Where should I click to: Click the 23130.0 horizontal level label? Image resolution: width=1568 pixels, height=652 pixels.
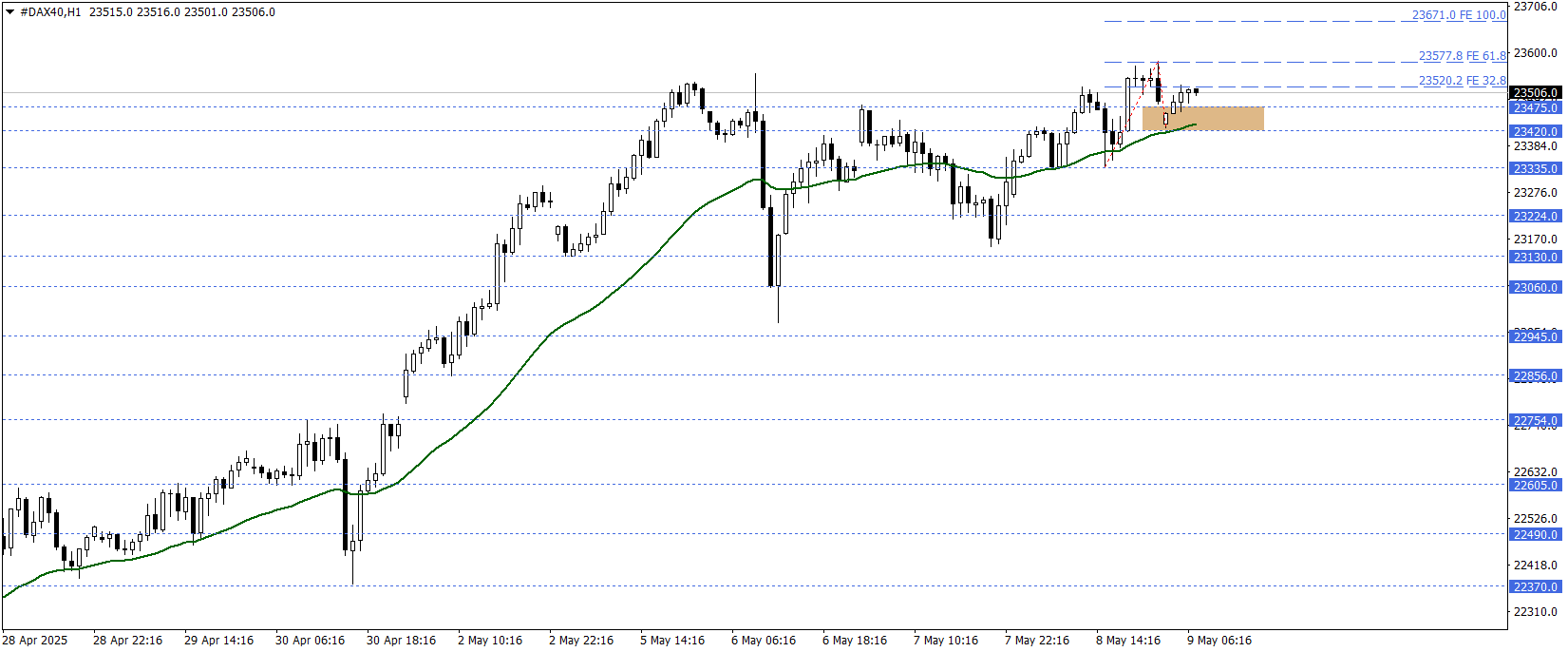tap(1535, 257)
